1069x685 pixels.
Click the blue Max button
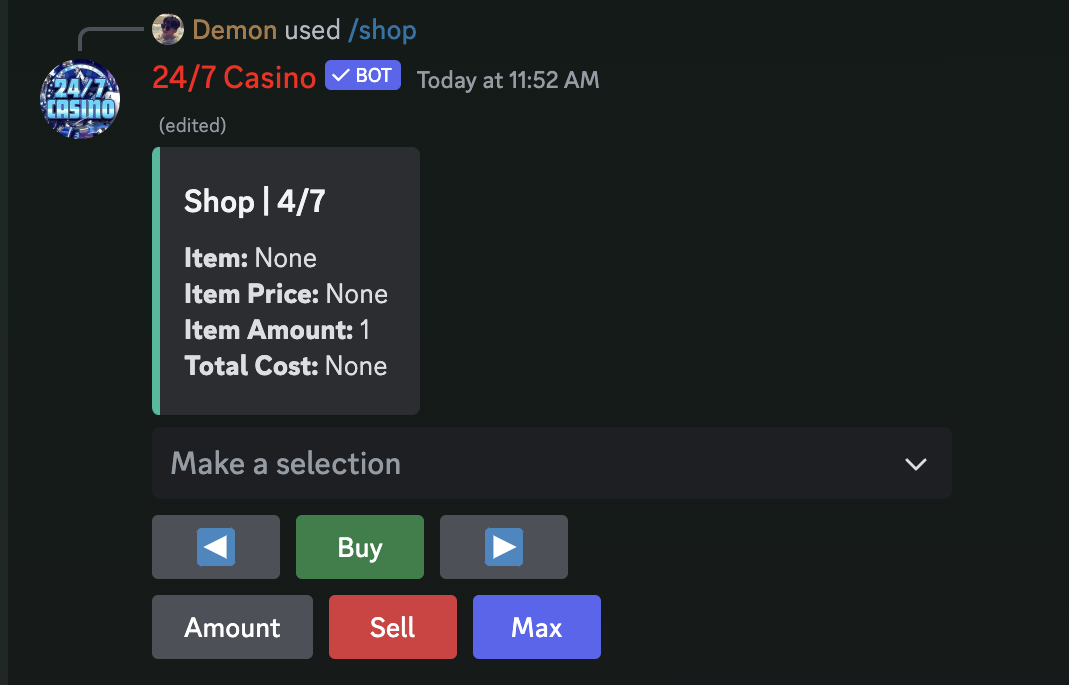tap(537, 627)
